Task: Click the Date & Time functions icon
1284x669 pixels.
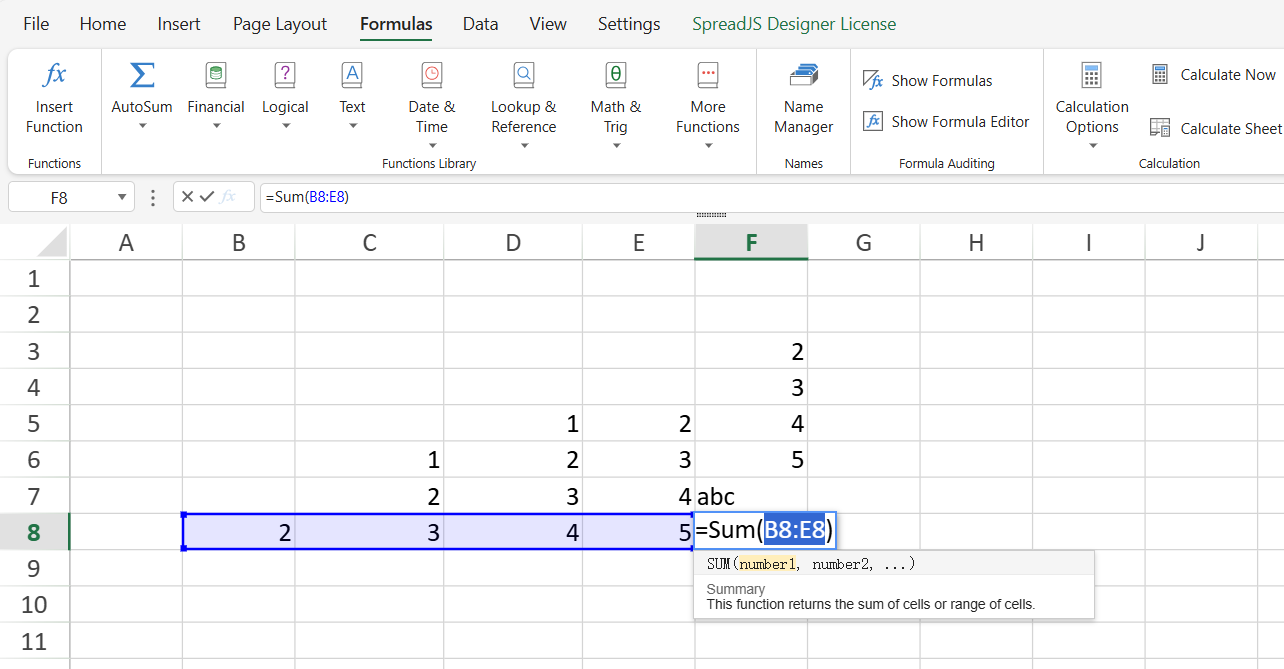Action: coord(431,75)
